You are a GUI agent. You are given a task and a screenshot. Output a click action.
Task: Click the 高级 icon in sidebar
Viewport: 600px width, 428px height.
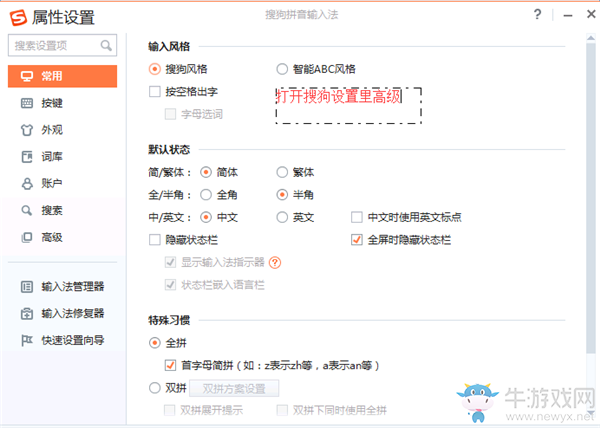point(27,237)
